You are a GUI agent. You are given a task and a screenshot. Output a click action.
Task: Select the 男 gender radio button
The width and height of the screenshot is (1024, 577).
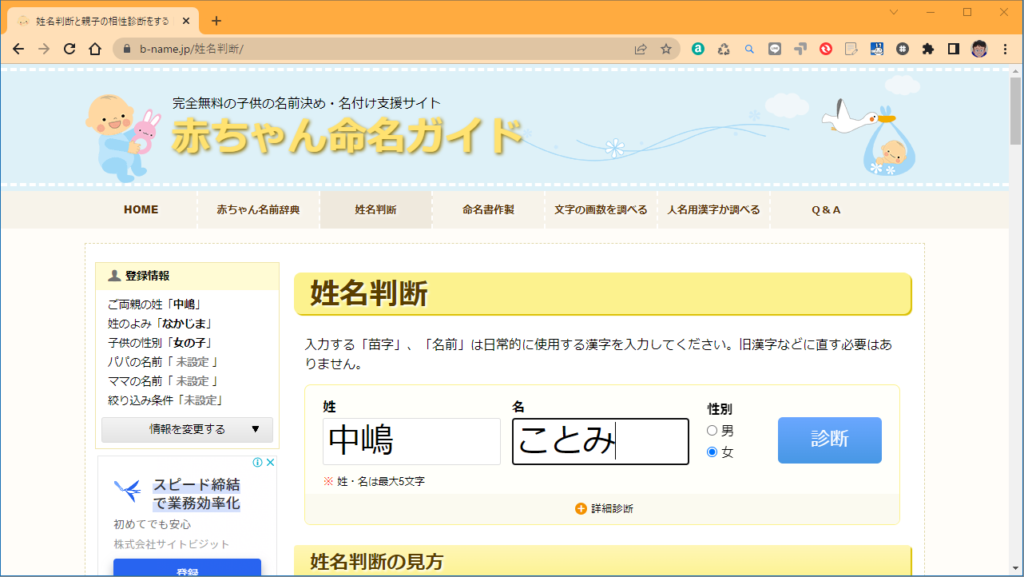[x=711, y=430]
